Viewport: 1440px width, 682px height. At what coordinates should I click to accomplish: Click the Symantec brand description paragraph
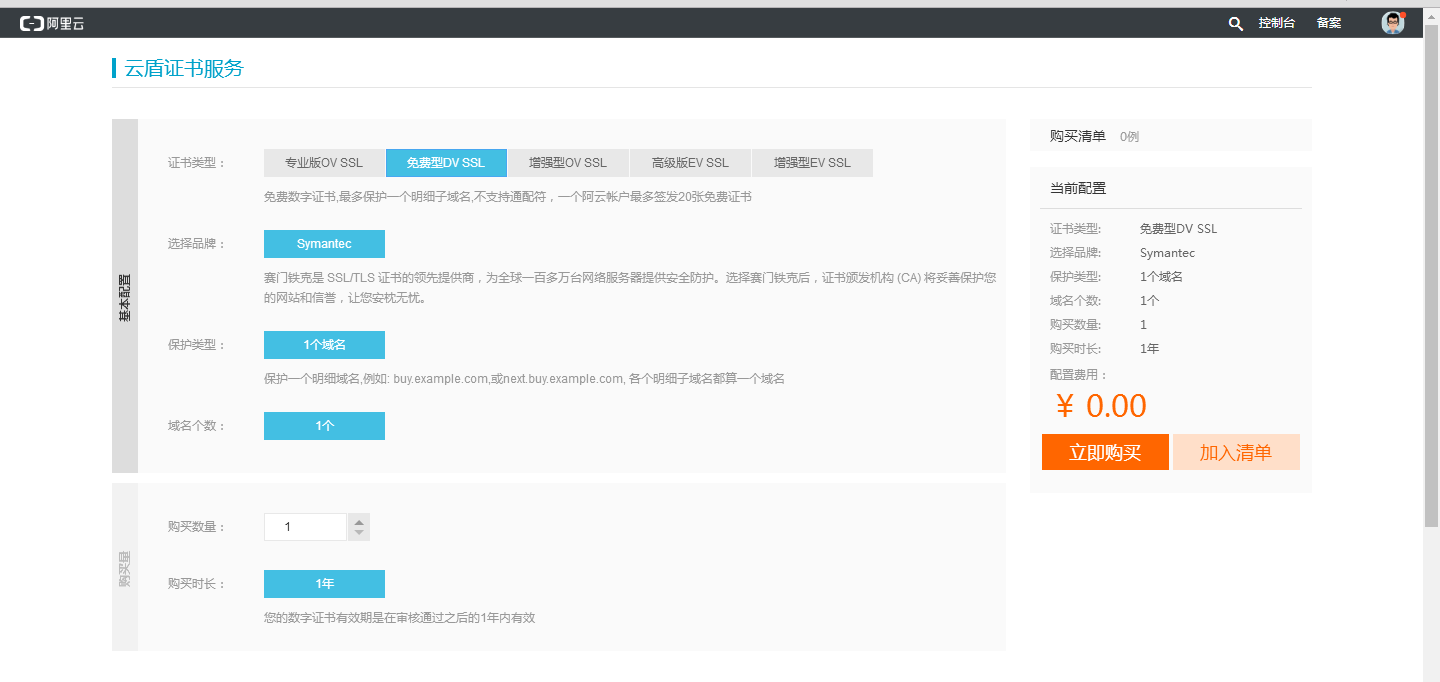[x=630, y=287]
